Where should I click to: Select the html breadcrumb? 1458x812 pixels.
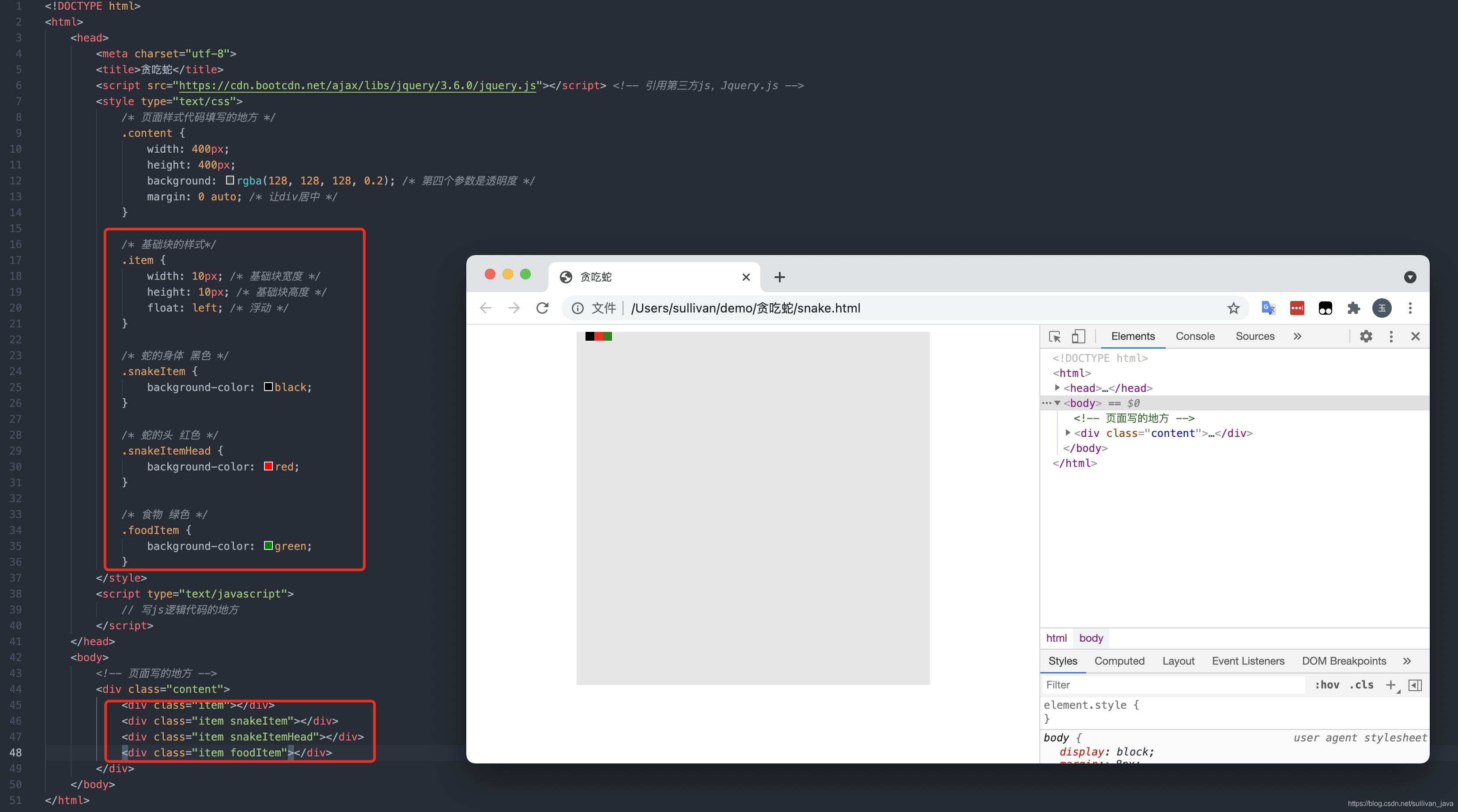[1056, 638]
